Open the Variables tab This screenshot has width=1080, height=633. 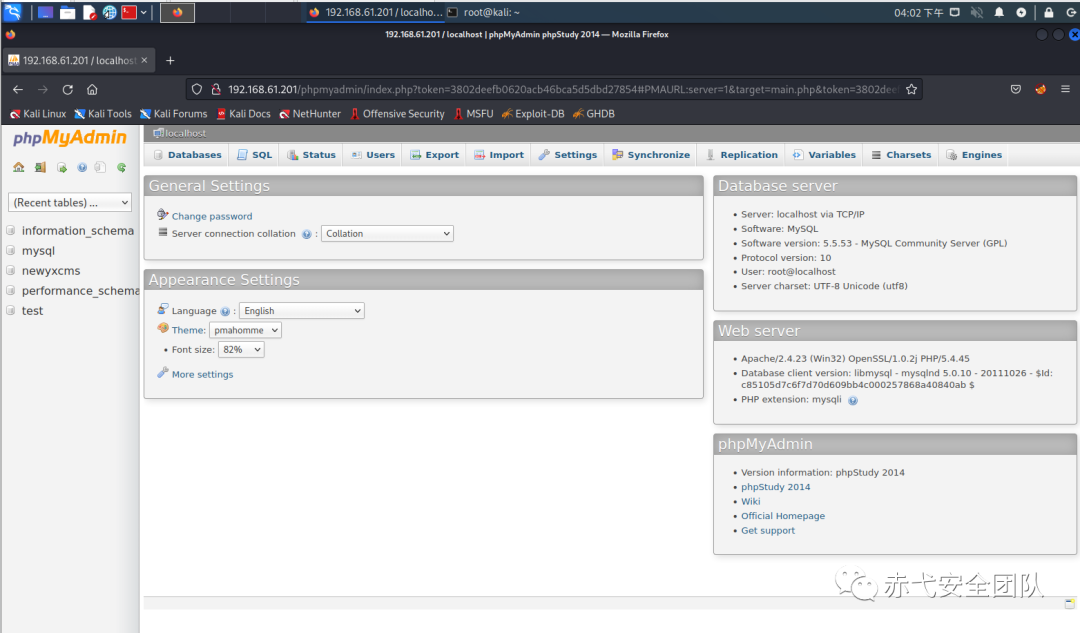(x=824, y=155)
